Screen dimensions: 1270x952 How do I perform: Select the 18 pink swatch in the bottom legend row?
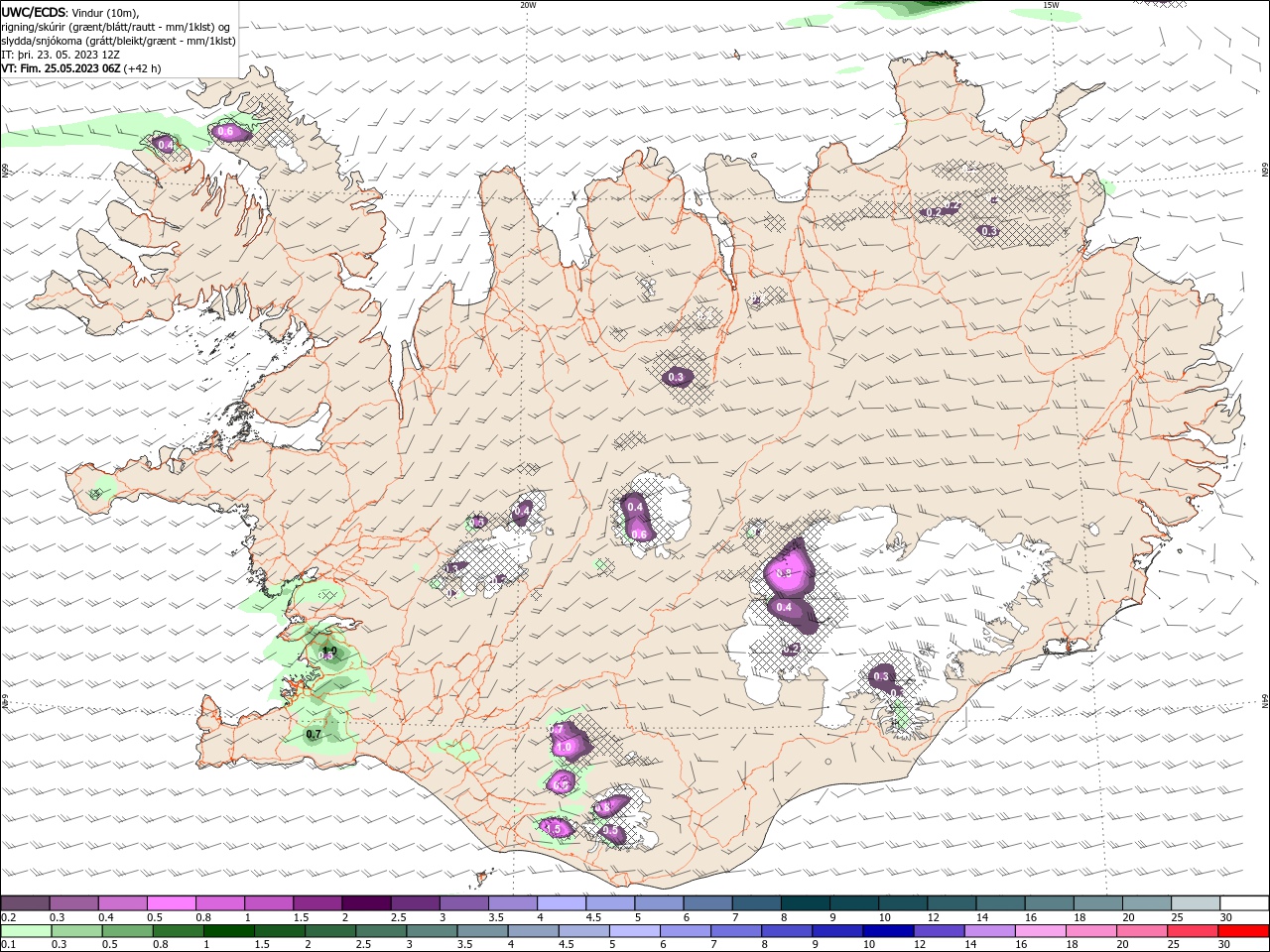point(1091,931)
